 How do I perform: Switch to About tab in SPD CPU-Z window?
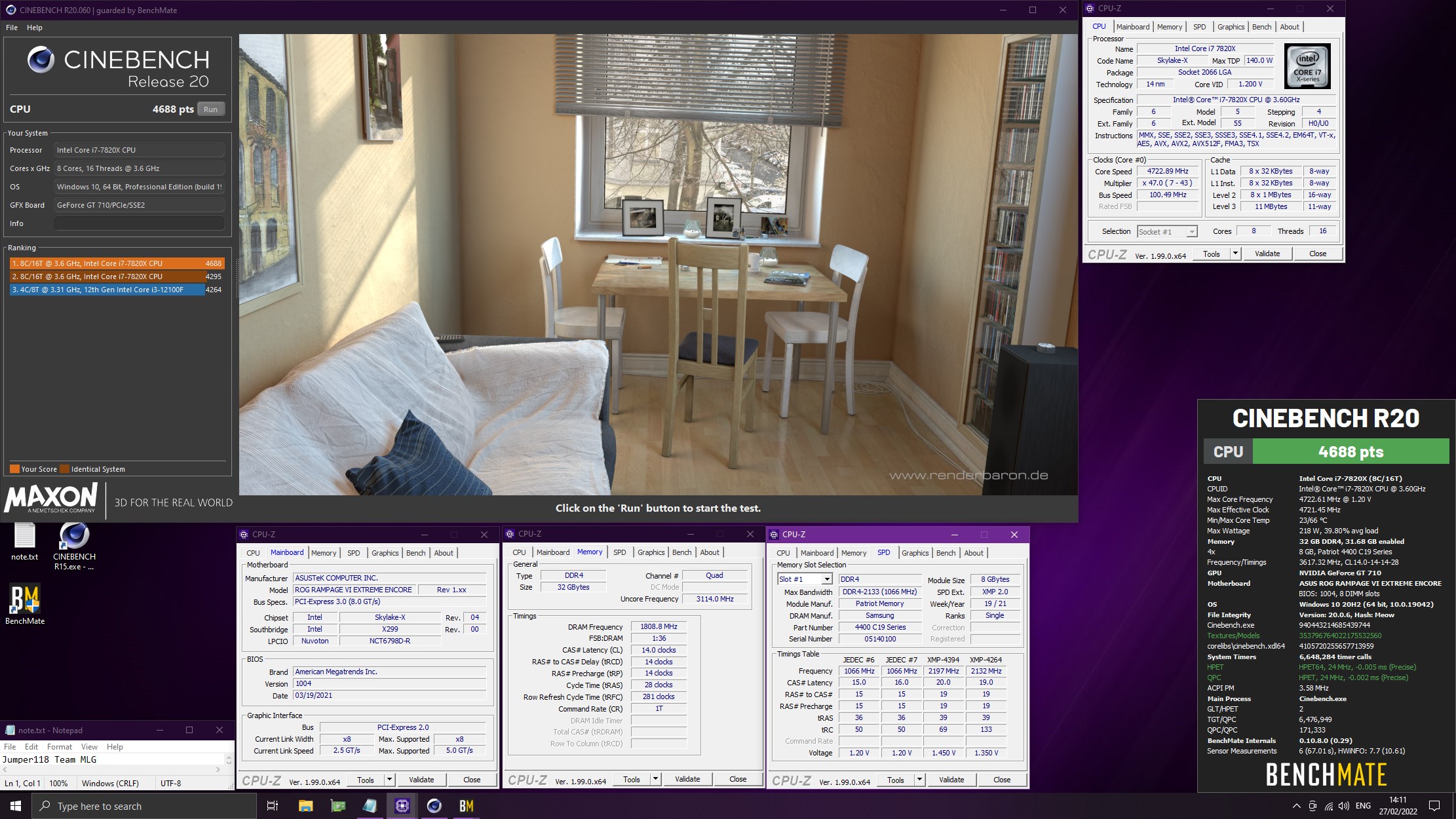pyautogui.click(x=974, y=553)
